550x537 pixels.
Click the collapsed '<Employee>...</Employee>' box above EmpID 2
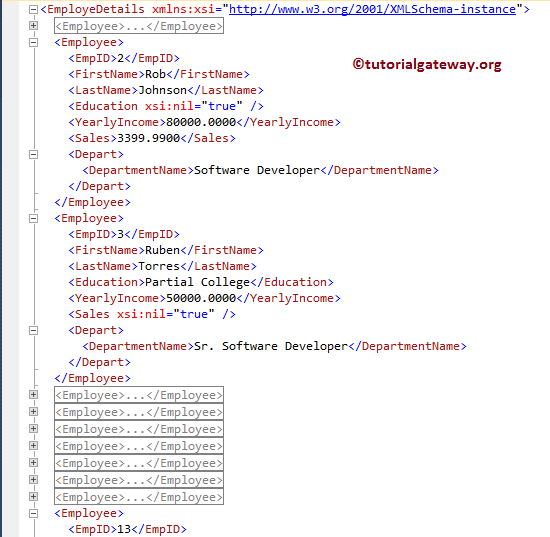tap(139, 26)
